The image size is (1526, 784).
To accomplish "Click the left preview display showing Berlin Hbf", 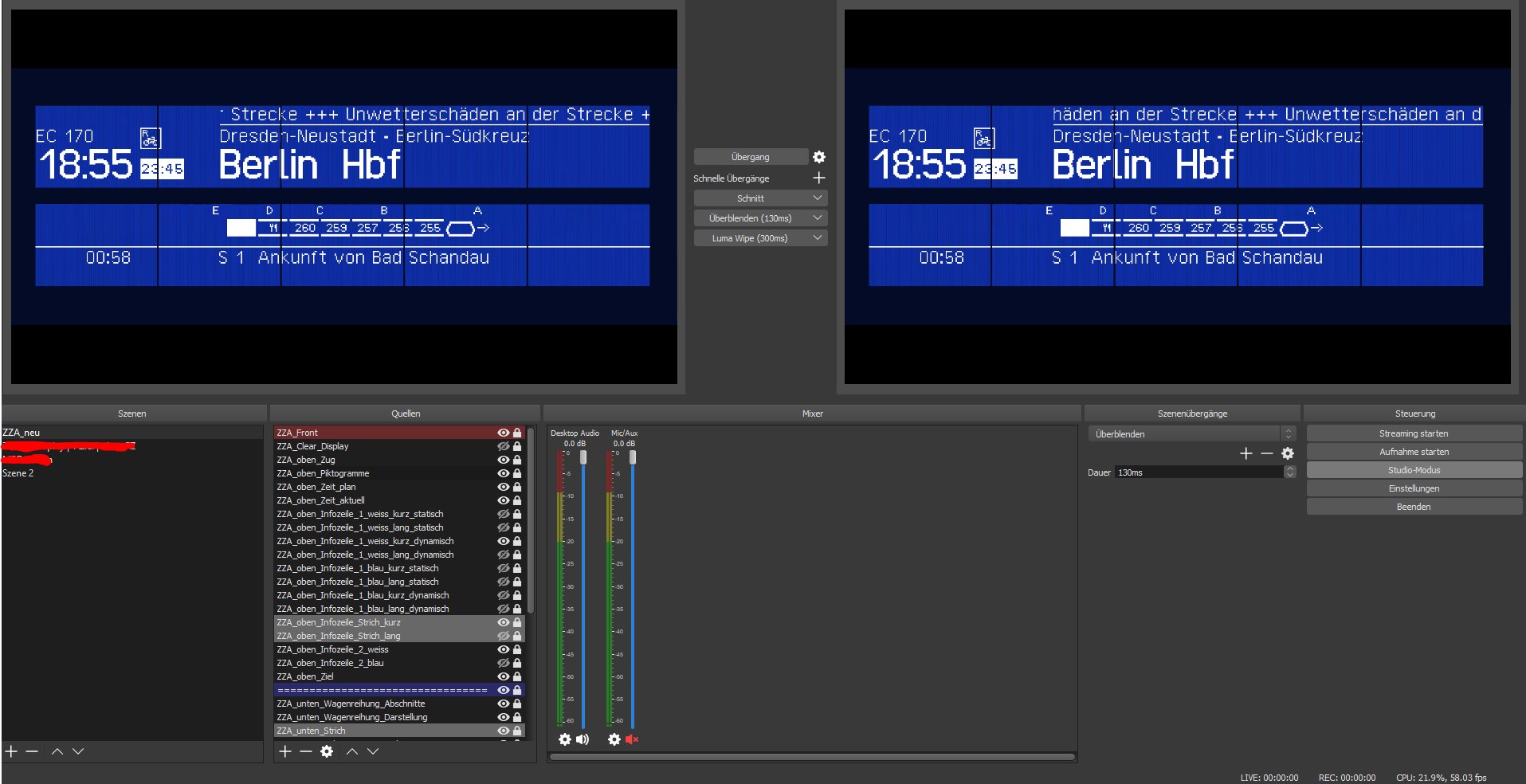I will [343, 196].
